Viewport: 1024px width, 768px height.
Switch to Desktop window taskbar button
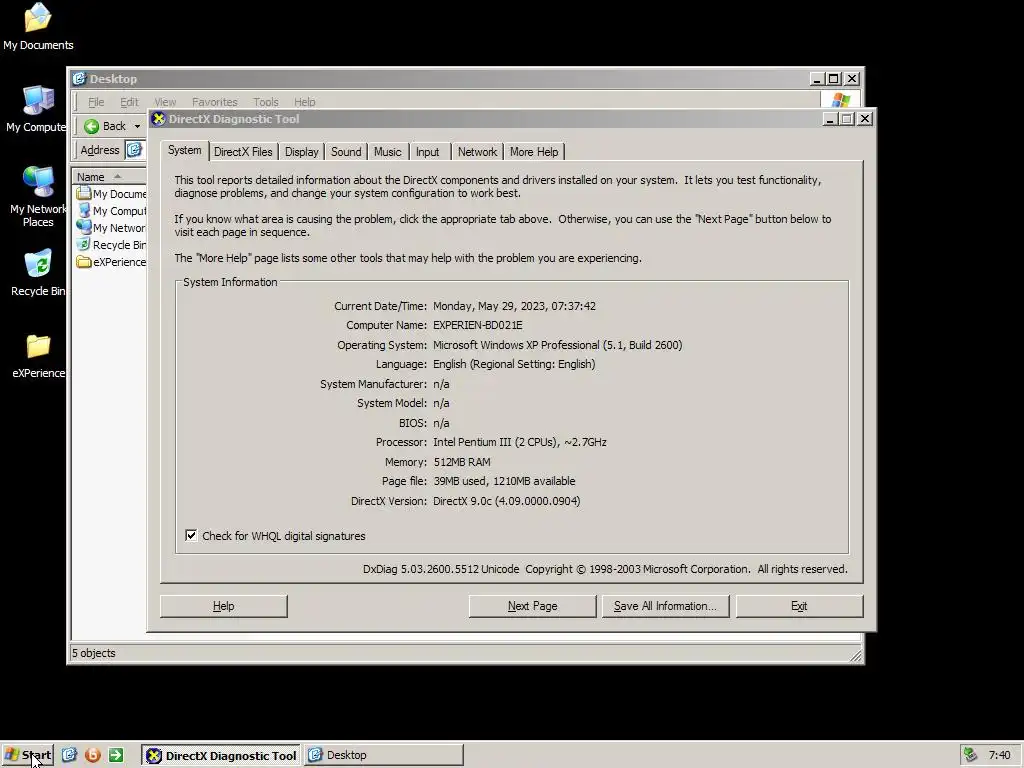[x=383, y=755]
